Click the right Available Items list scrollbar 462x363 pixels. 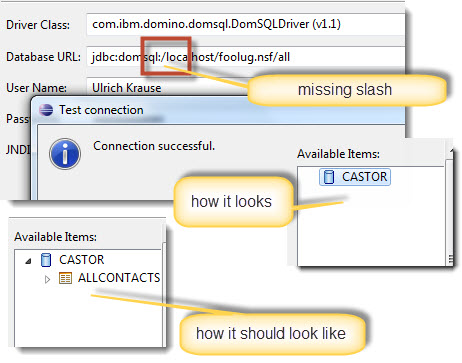(450, 207)
